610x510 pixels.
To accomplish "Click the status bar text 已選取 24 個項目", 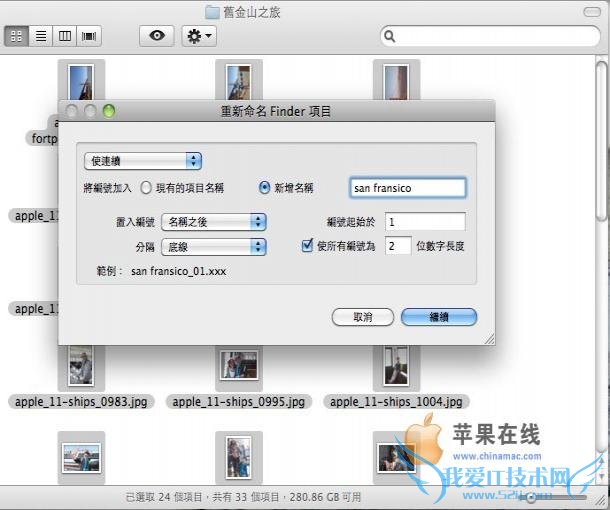I will (x=164, y=497).
